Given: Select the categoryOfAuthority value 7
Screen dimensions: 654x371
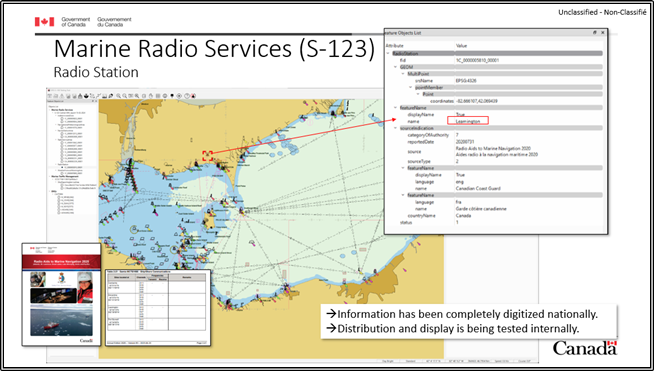Looking at the screenshot, I should [x=457, y=135].
